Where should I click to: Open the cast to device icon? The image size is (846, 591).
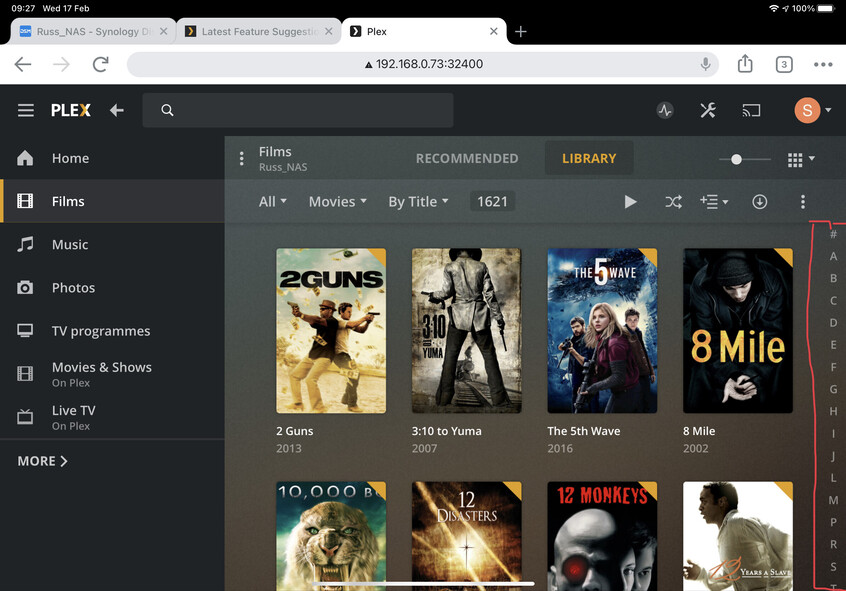[x=751, y=111]
